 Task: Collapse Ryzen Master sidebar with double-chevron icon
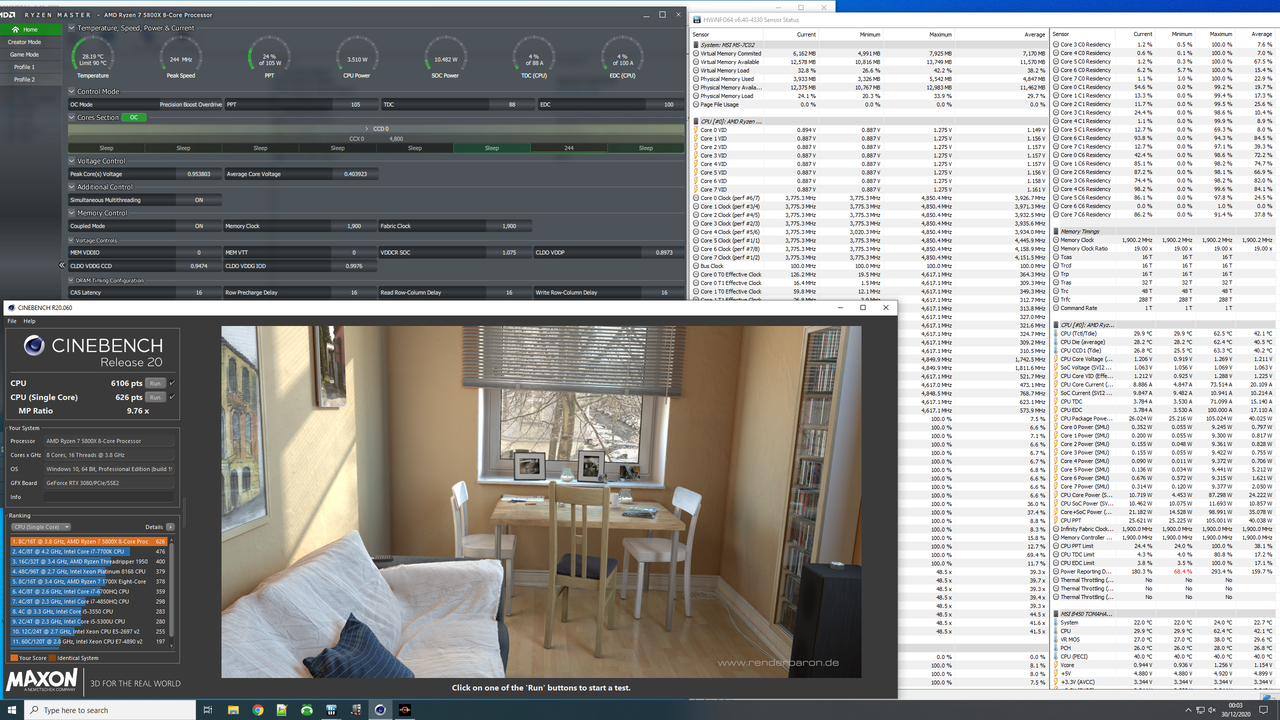[x=62, y=266]
